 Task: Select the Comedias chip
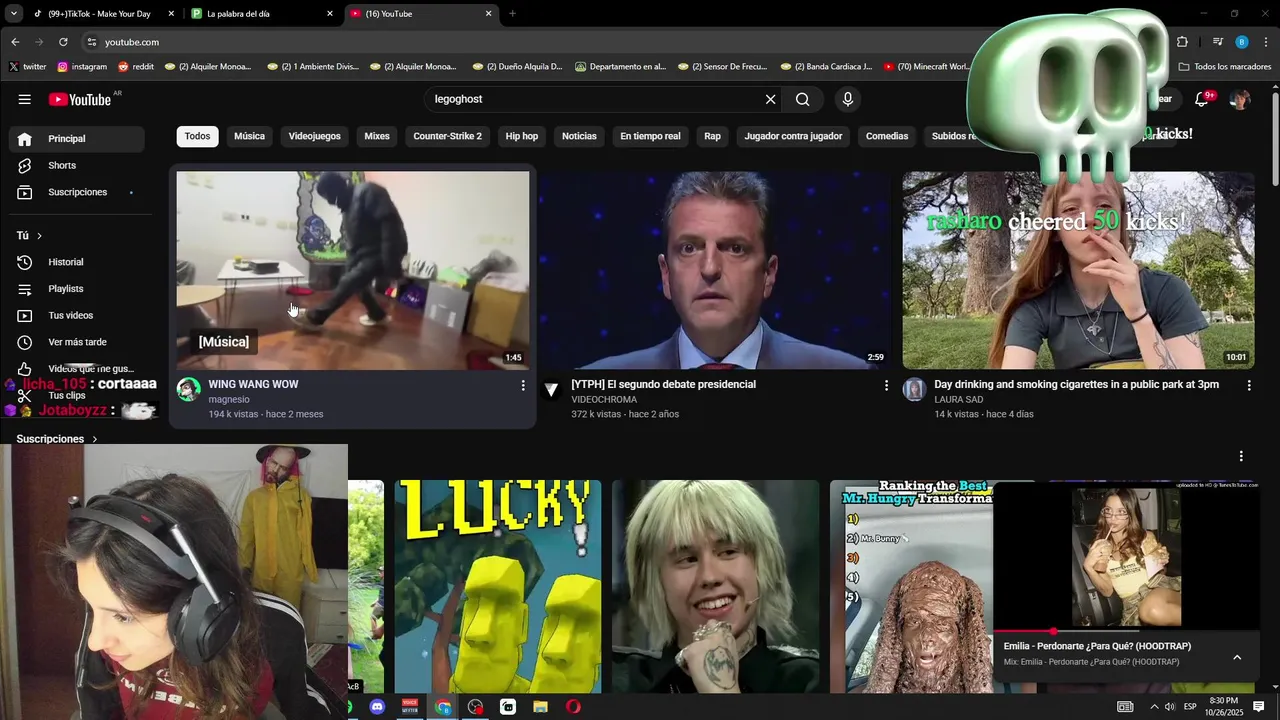coord(887,136)
